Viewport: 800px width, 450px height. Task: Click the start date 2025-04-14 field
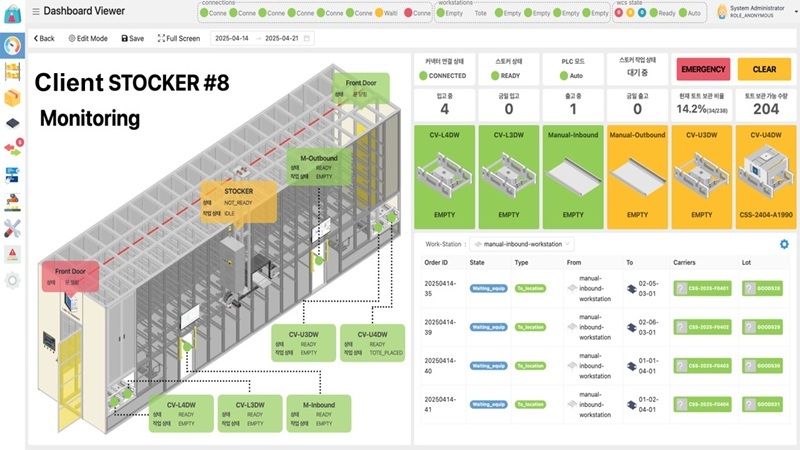[x=232, y=38]
